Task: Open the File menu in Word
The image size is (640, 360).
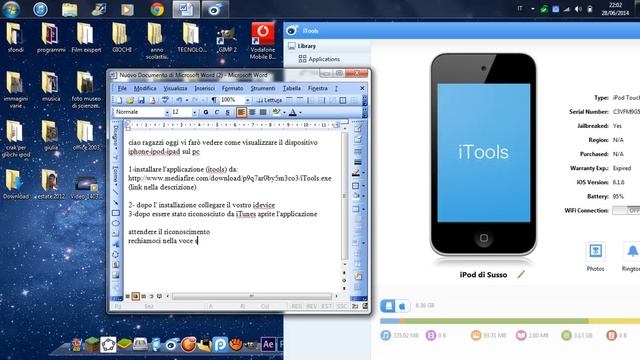Action: [122, 88]
